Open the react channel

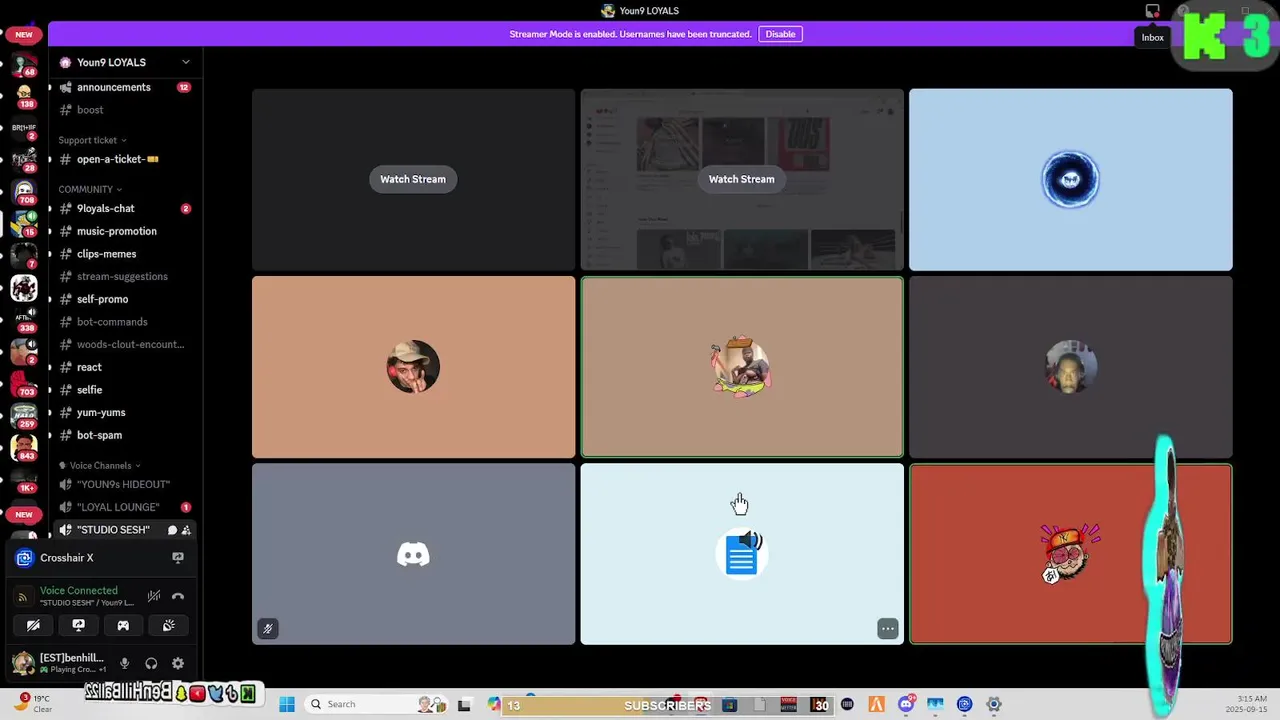tap(124, 367)
